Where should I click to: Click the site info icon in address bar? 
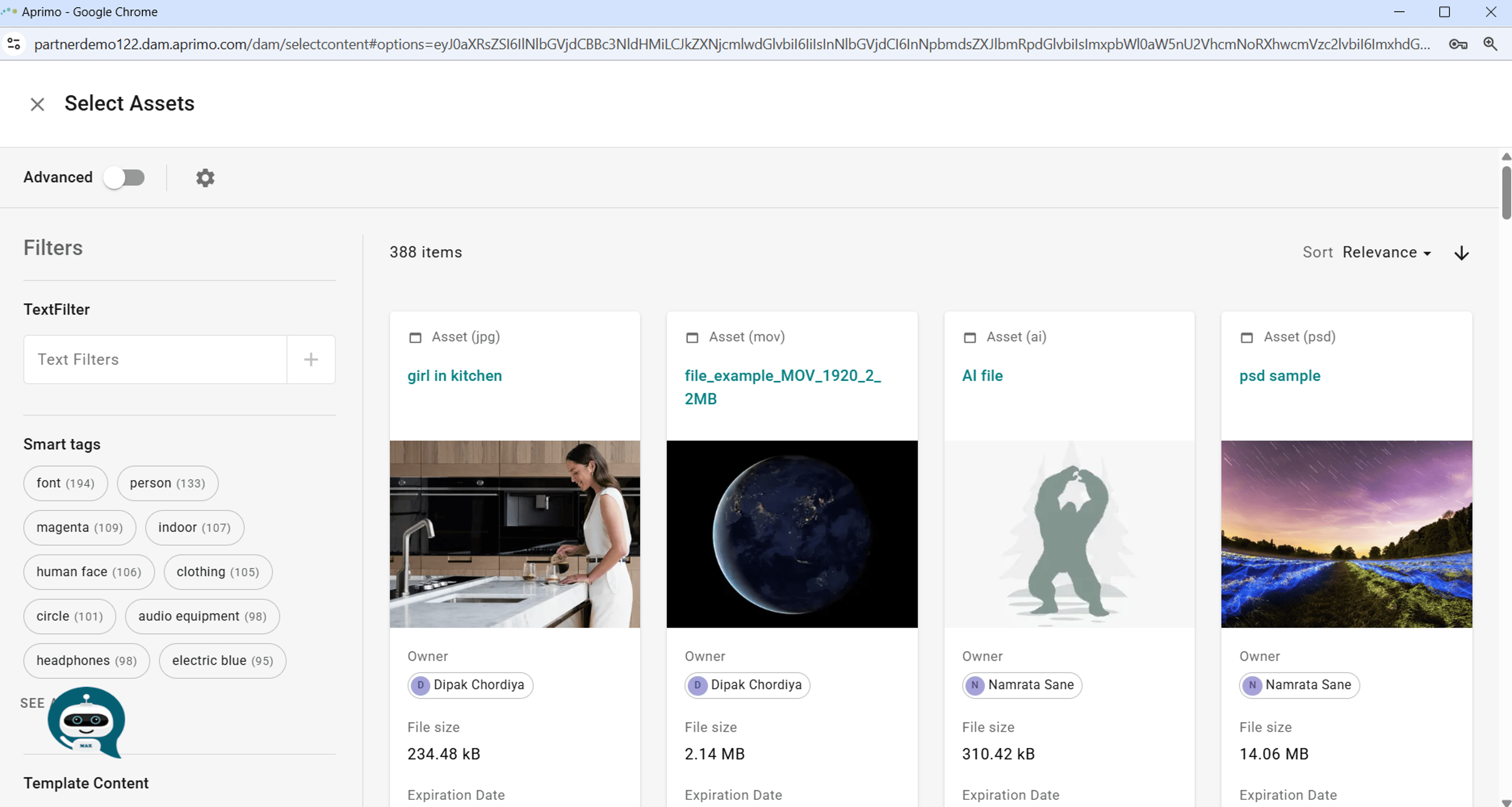click(x=14, y=44)
